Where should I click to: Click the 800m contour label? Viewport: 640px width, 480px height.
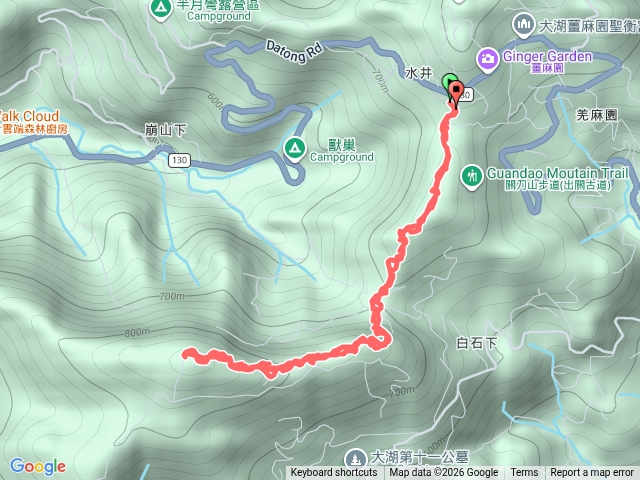coord(137,332)
